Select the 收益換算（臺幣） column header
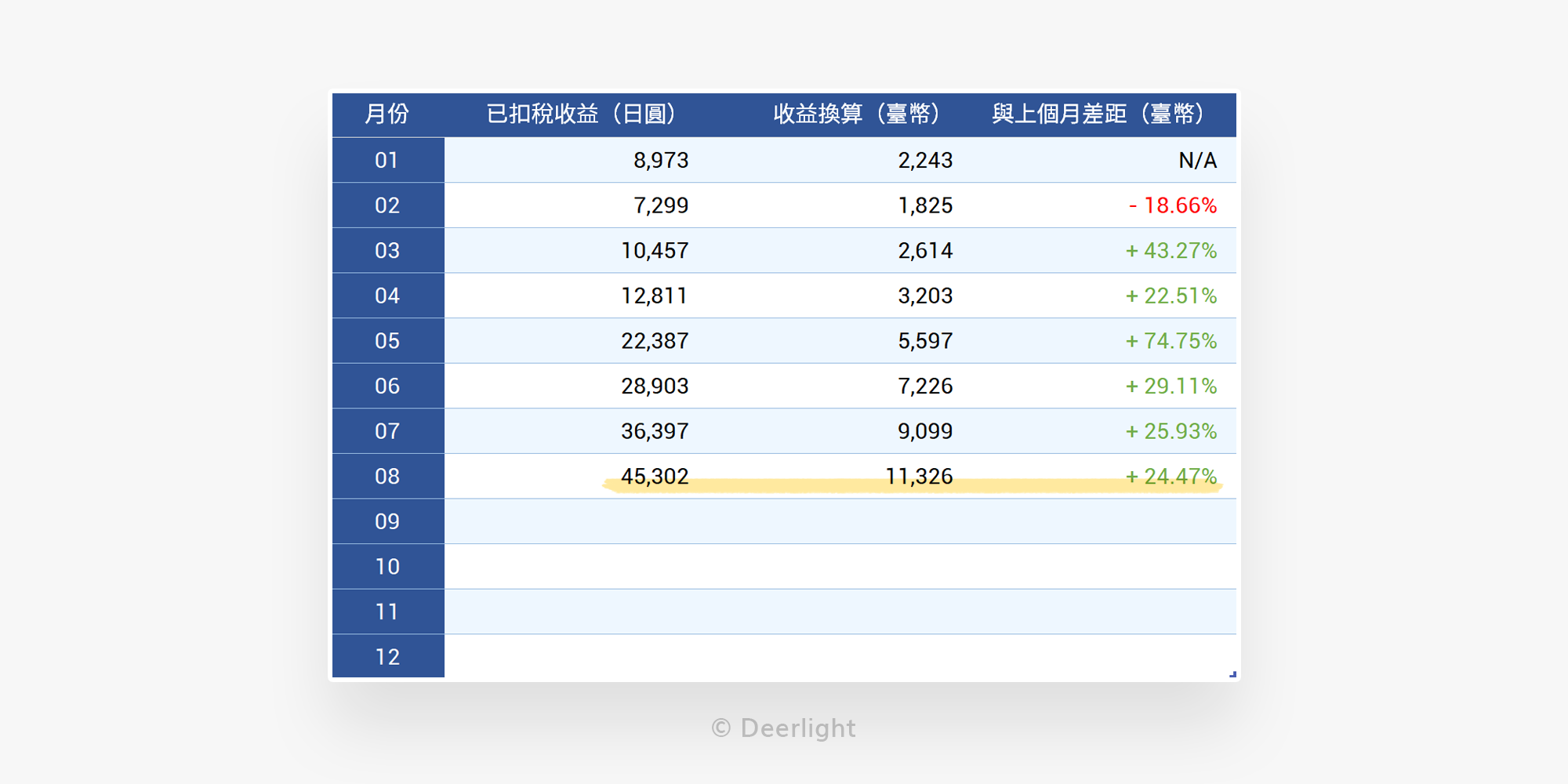The height and width of the screenshot is (784, 1568). pyautogui.click(x=858, y=114)
